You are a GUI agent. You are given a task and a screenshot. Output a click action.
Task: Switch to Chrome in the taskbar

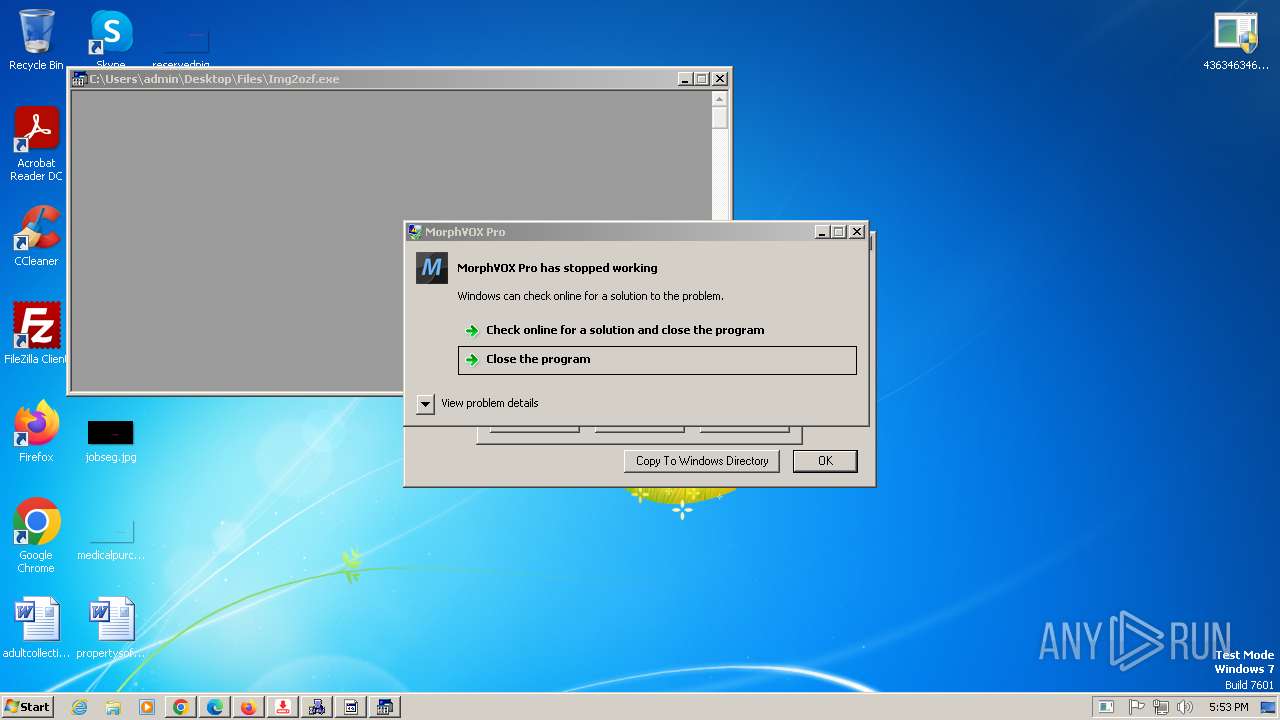click(181, 707)
